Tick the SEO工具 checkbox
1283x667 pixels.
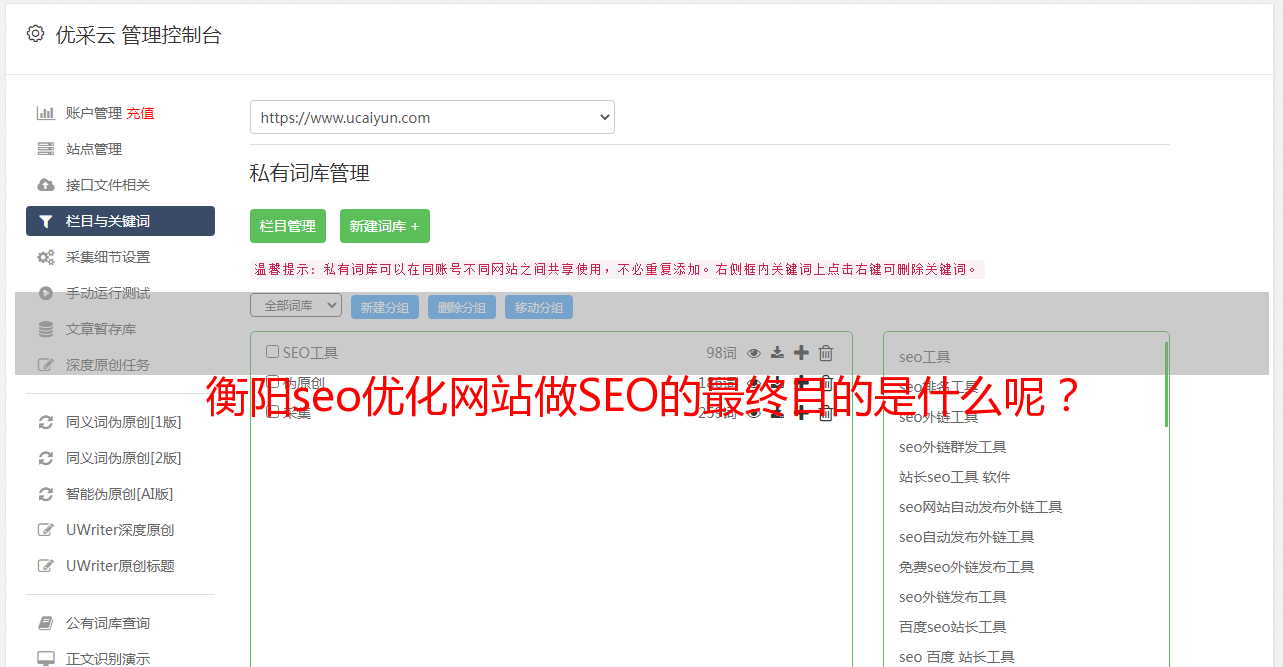272,352
